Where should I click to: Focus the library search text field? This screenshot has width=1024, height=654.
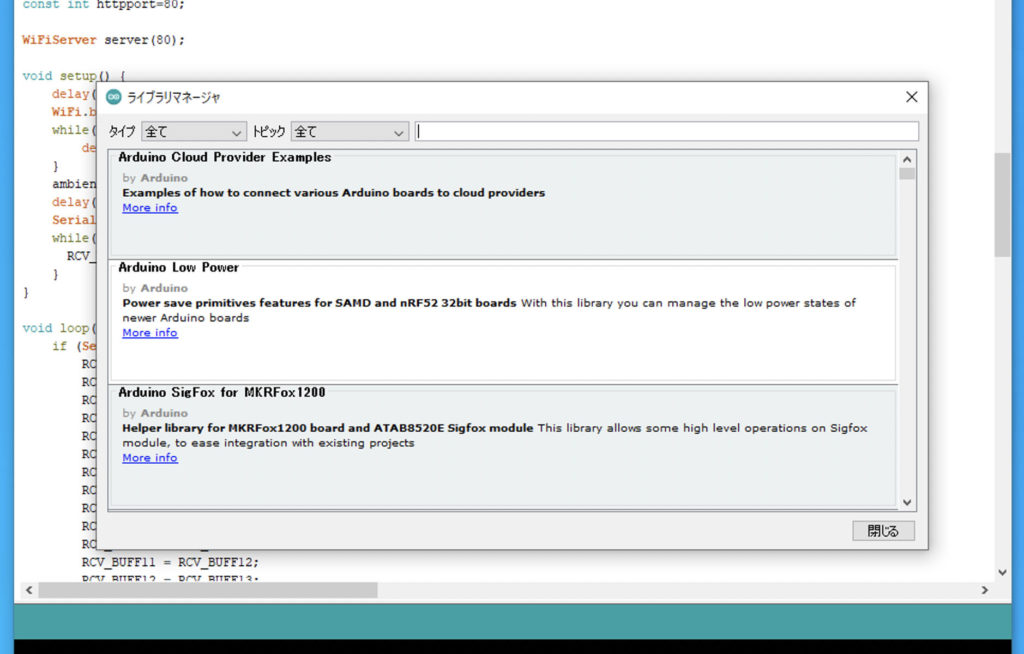[x=666, y=132]
